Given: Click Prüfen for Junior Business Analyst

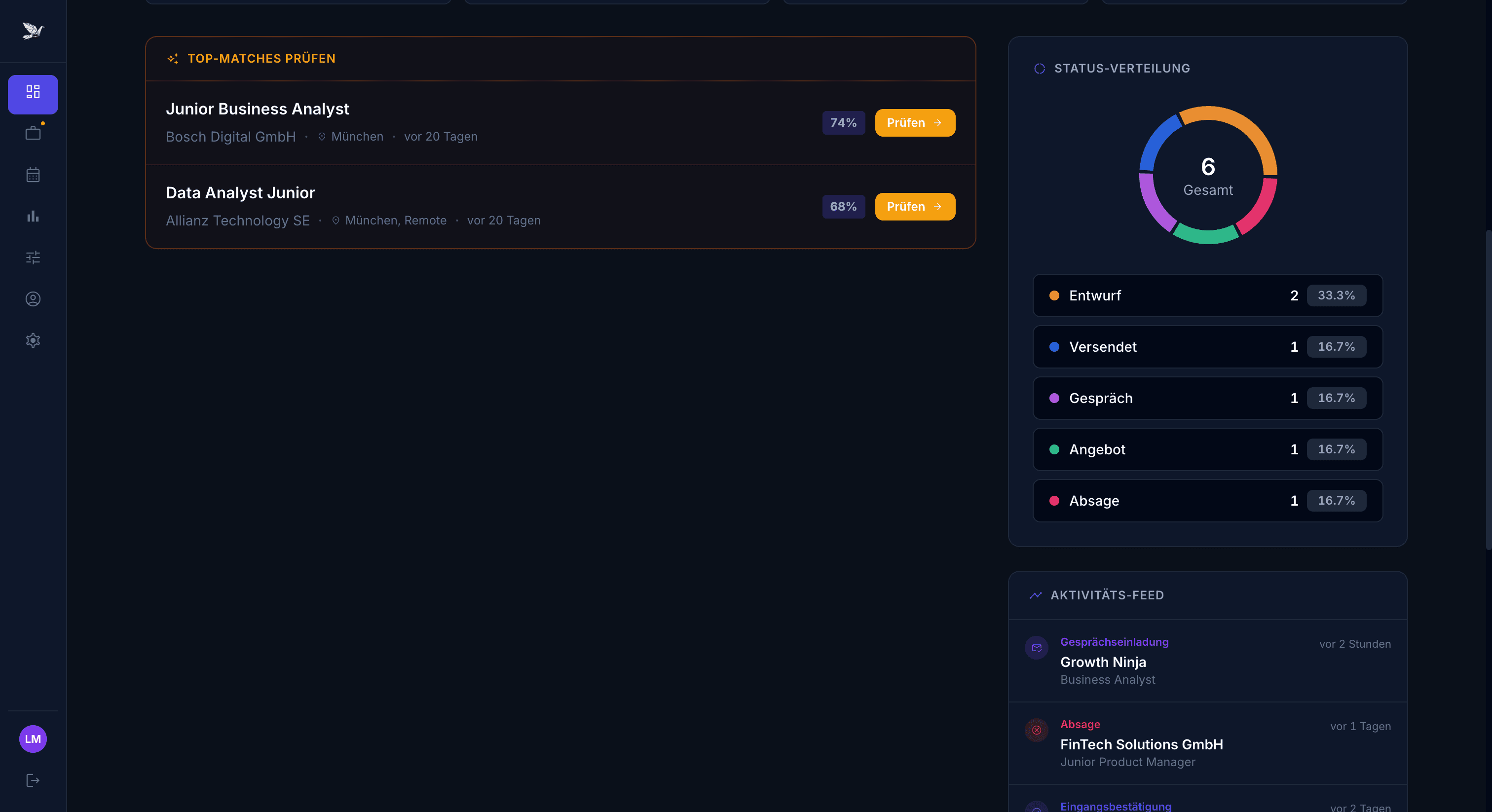Looking at the screenshot, I should 915,123.
